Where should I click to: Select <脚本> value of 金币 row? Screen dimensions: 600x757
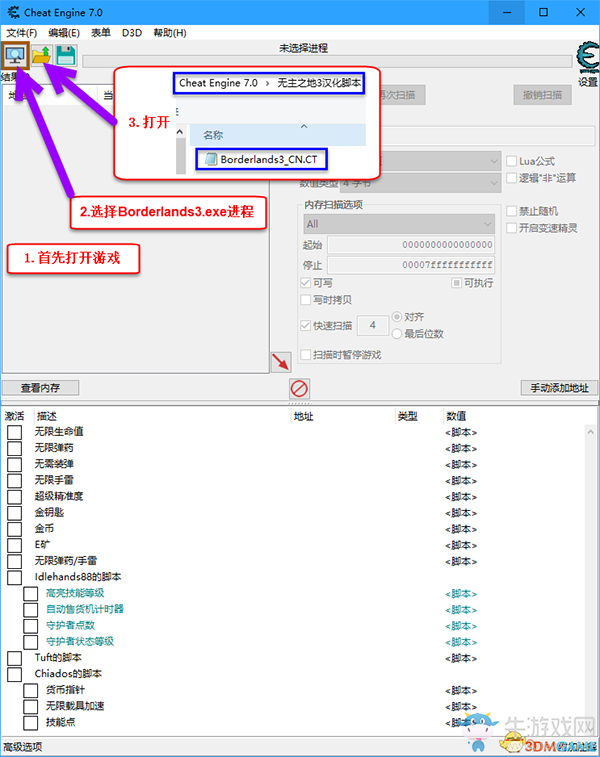point(461,529)
